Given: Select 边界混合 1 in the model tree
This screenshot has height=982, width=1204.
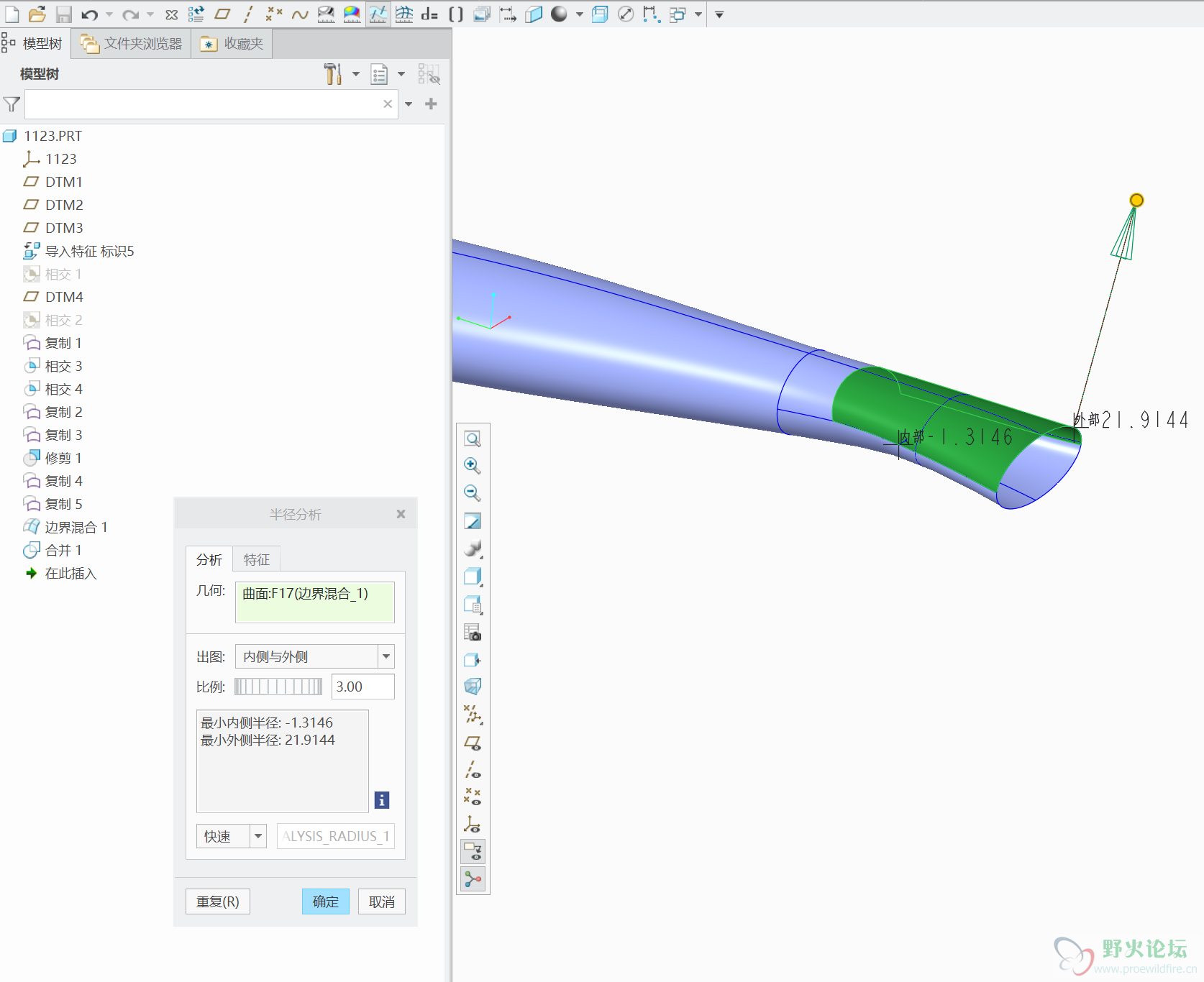Looking at the screenshot, I should tap(76, 527).
